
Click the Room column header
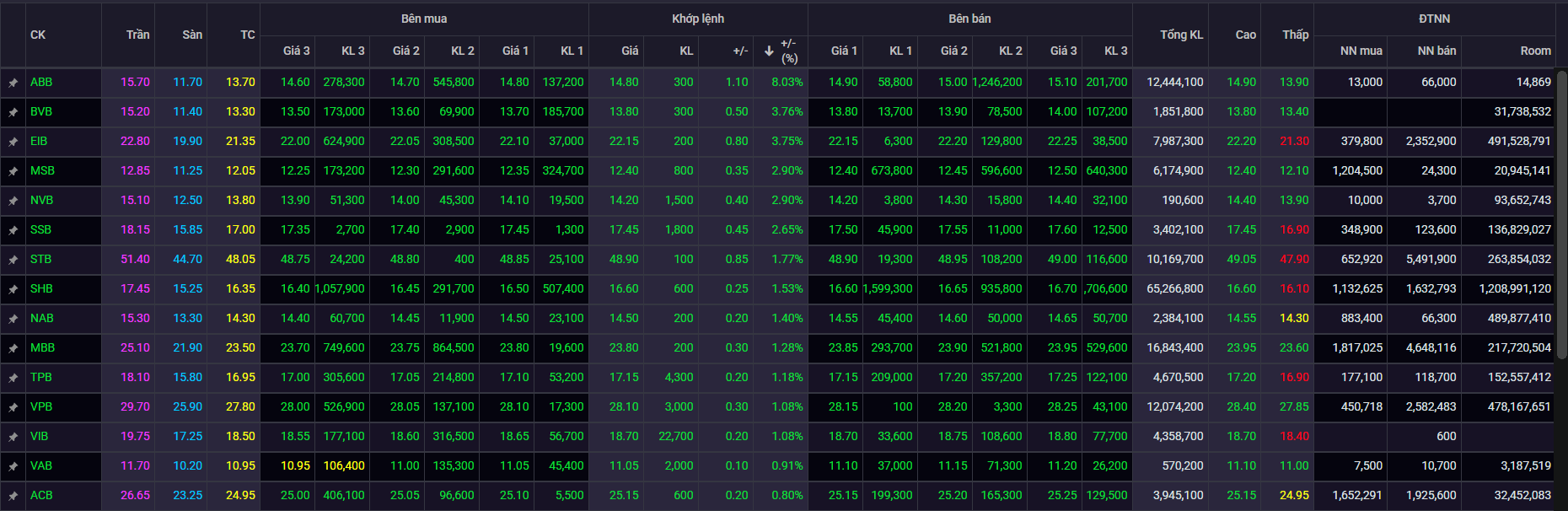coord(1534,51)
